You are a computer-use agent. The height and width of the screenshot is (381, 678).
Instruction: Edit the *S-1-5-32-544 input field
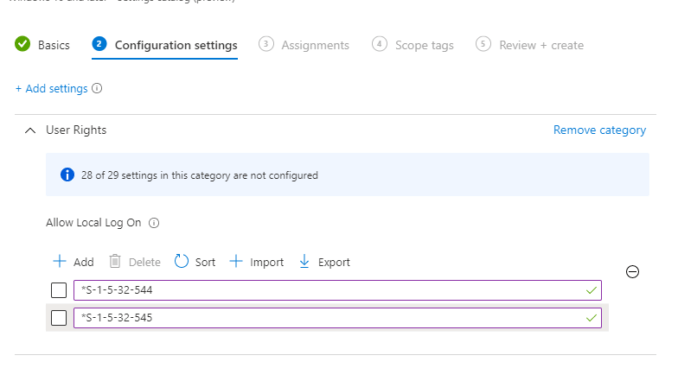coord(337,290)
